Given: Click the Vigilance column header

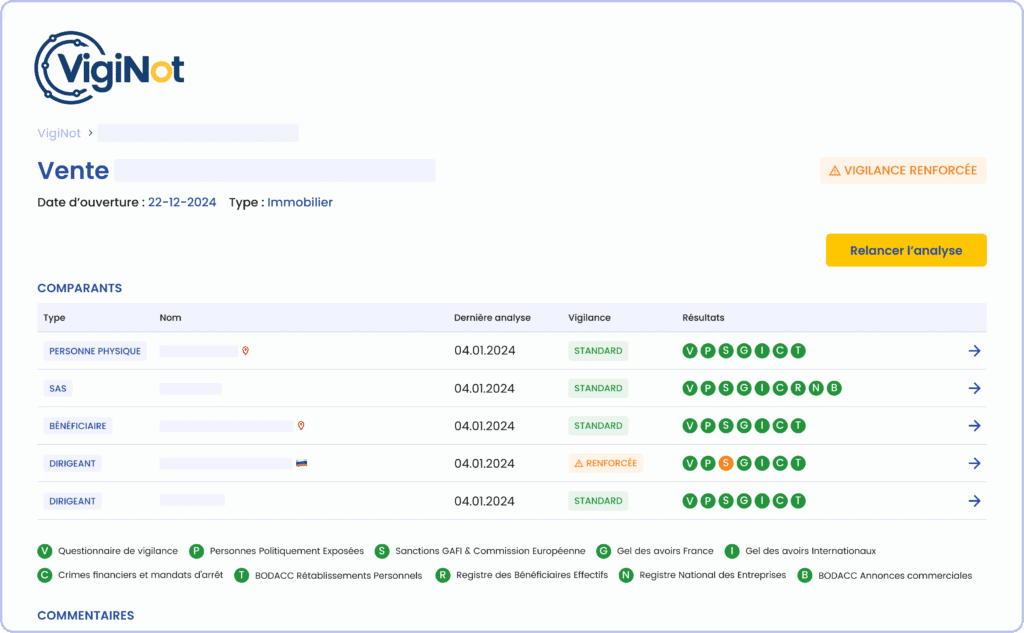Looking at the screenshot, I should pyautogui.click(x=589, y=318).
